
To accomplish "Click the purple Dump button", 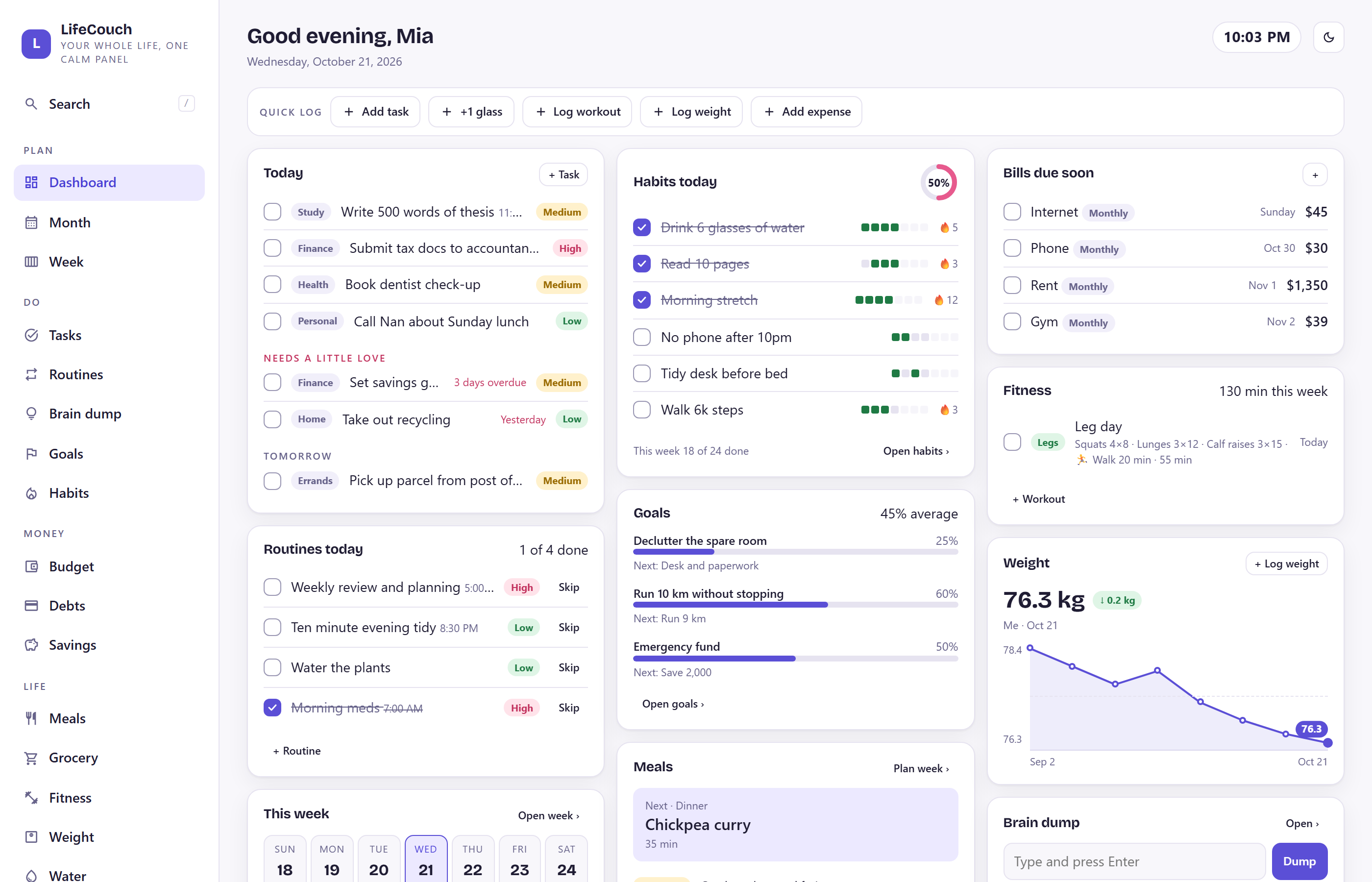I will pos(1299,861).
